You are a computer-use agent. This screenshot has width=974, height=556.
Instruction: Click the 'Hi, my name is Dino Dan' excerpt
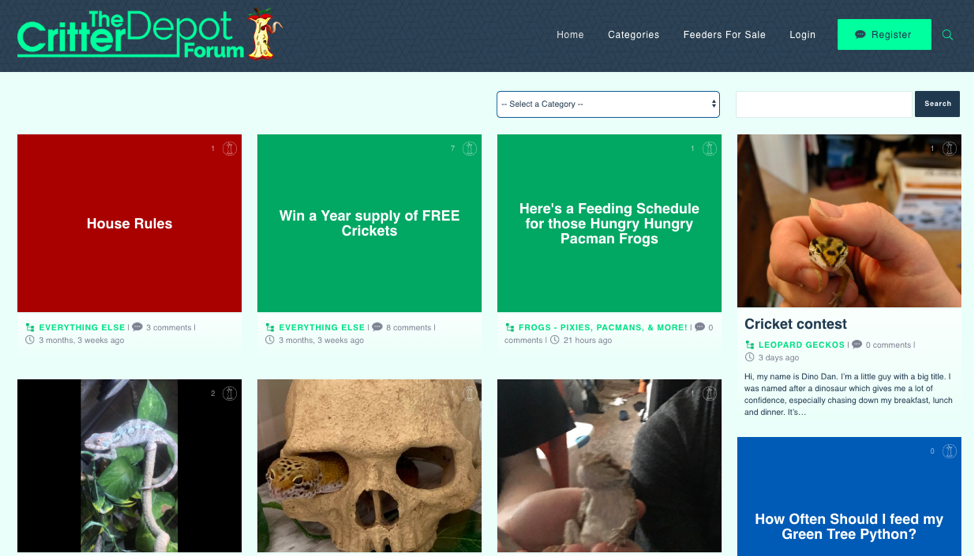tap(848, 394)
